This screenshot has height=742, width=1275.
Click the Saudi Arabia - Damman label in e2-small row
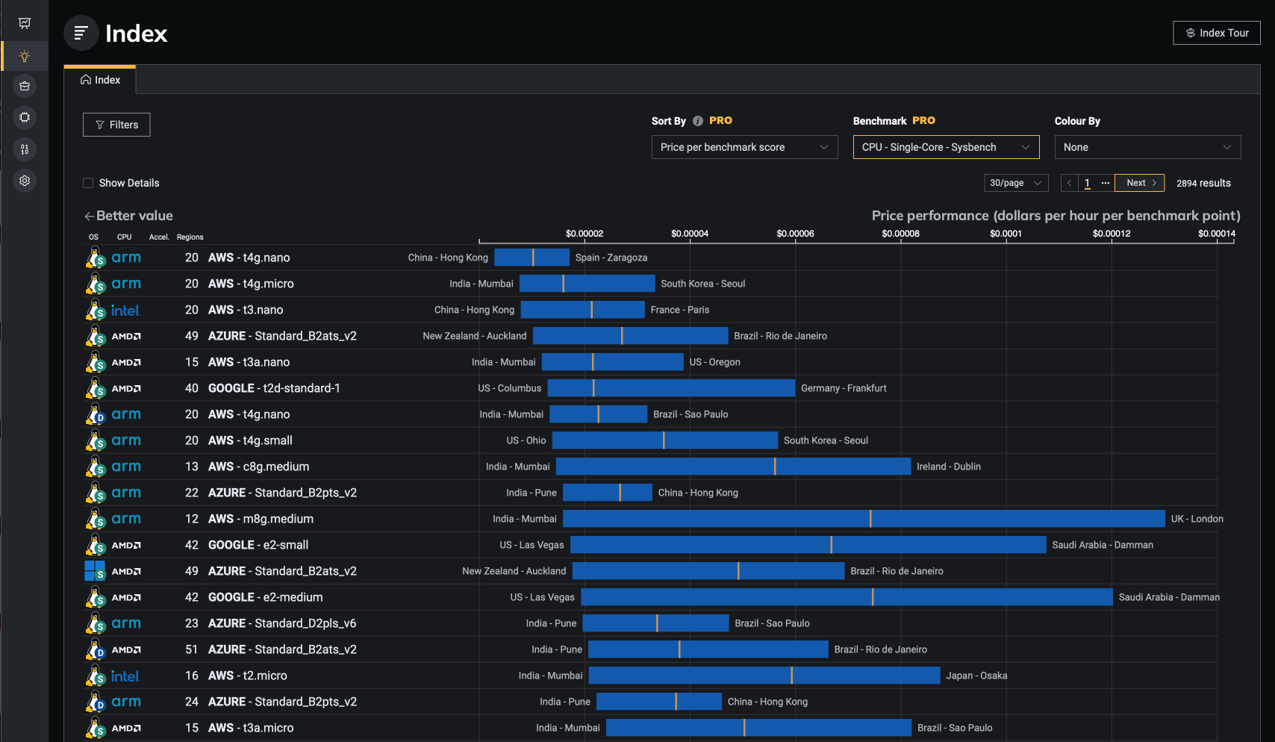click(1102, 545)
